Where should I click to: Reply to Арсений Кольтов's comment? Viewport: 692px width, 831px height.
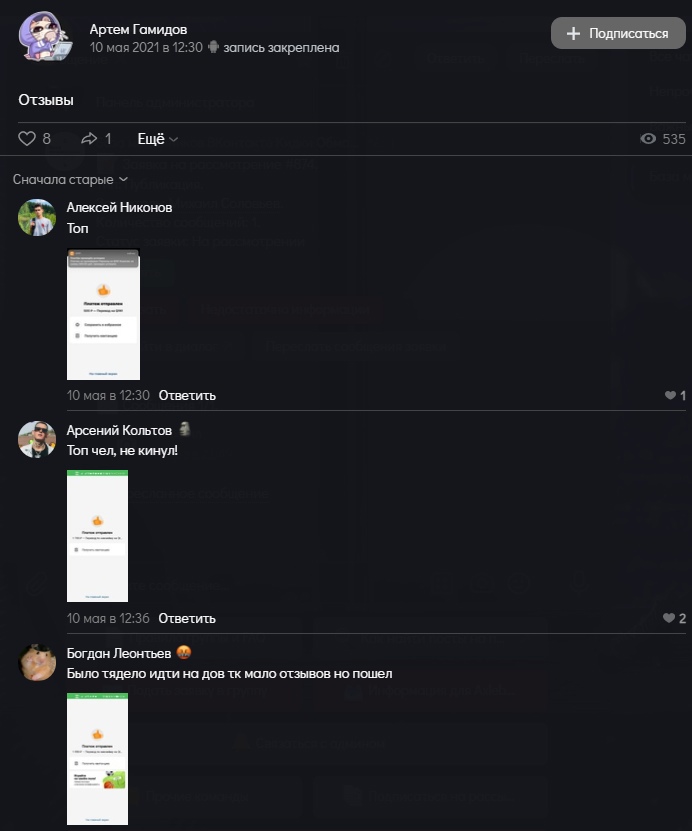[187, 618]
